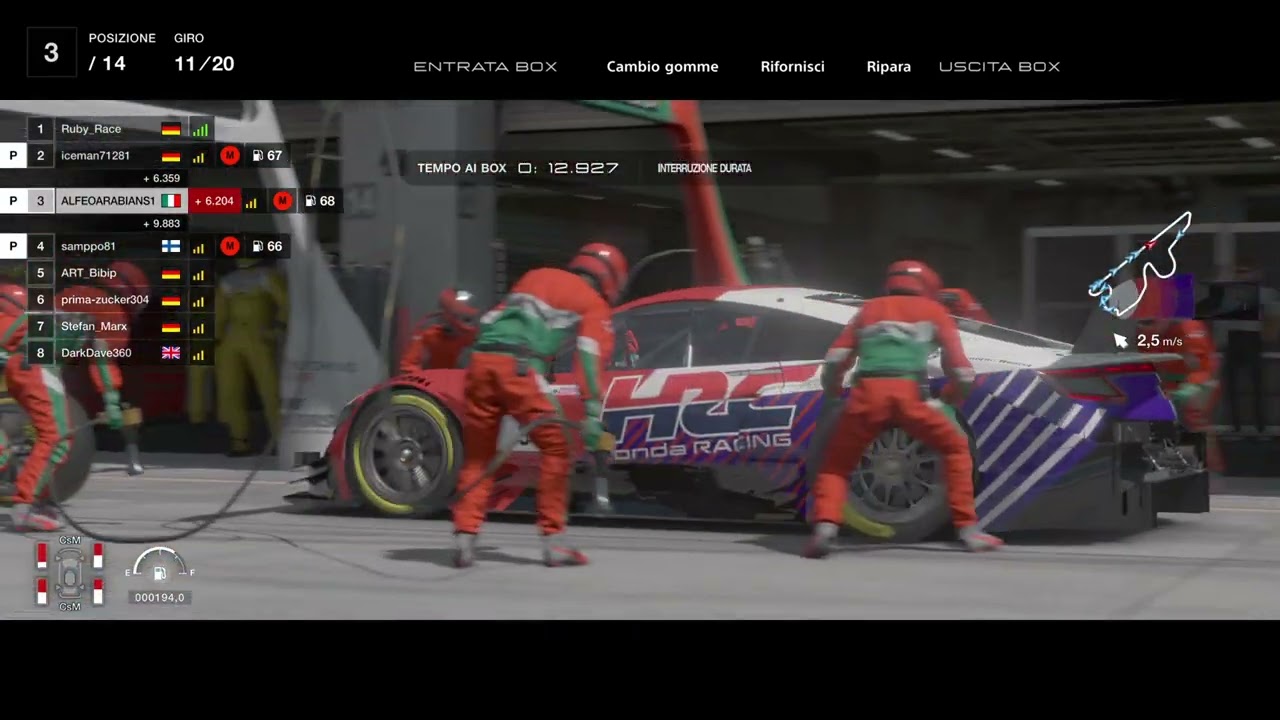Select the USCITA BOX pit stage

coord(999,67)
